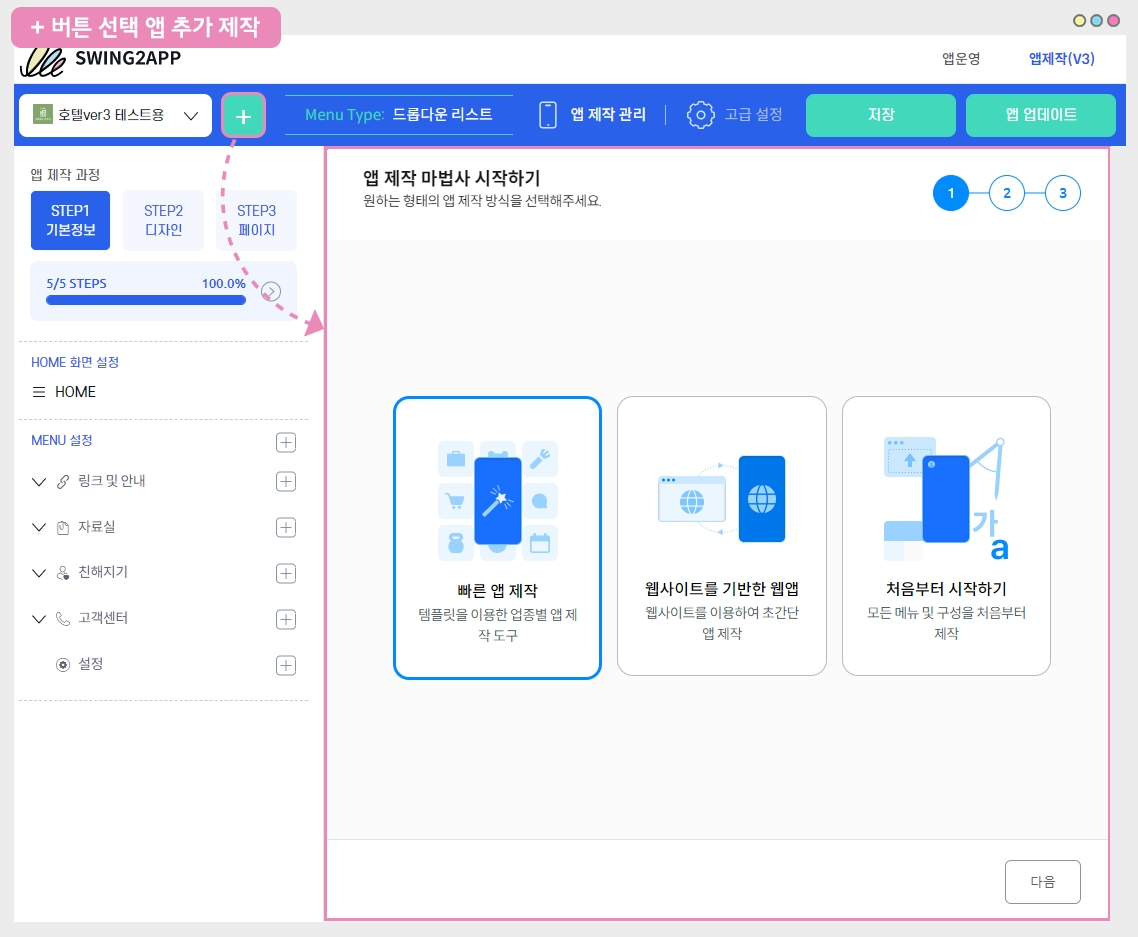Choose 웹사이트를 기반한 웹앱 card
Viewport: 1138px width, 937px height.
[x=721, y=537]
